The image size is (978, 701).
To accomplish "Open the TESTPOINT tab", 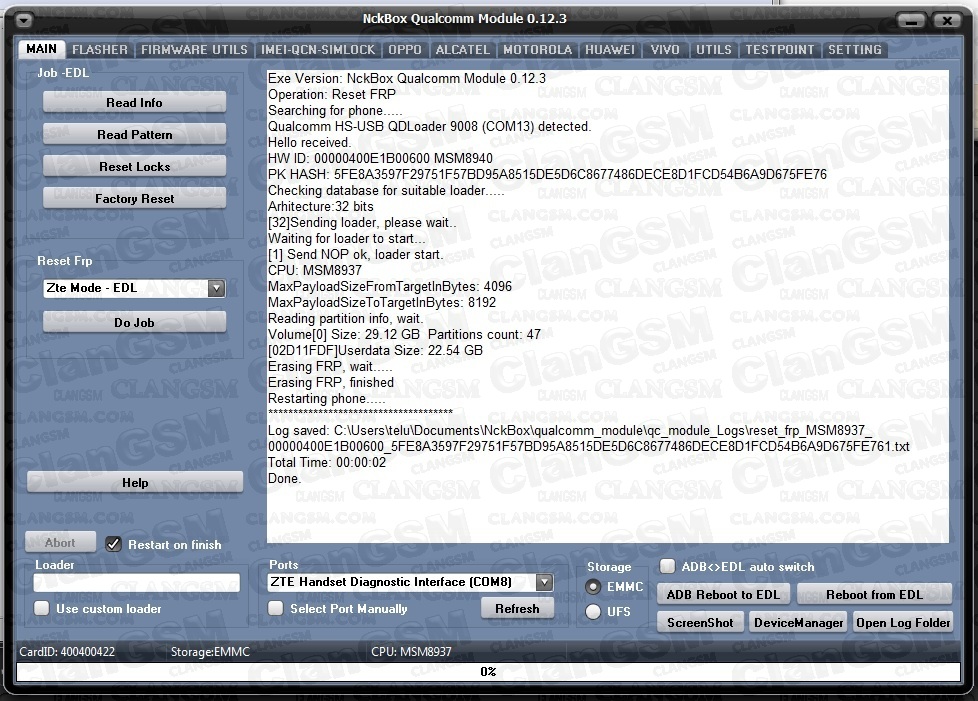I will (x=780, y=49).
